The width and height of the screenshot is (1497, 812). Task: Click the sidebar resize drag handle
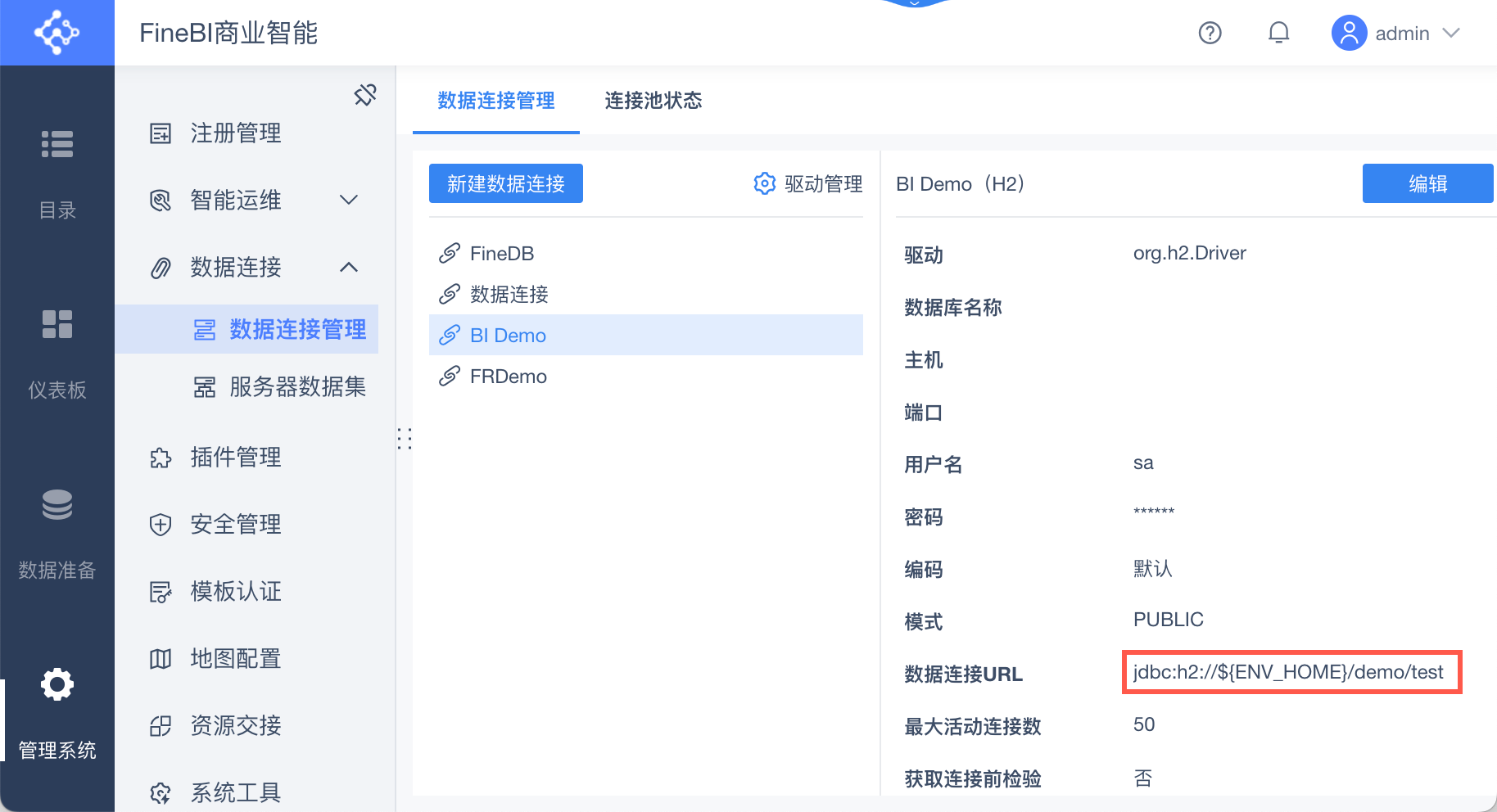[x=405, y=439]
